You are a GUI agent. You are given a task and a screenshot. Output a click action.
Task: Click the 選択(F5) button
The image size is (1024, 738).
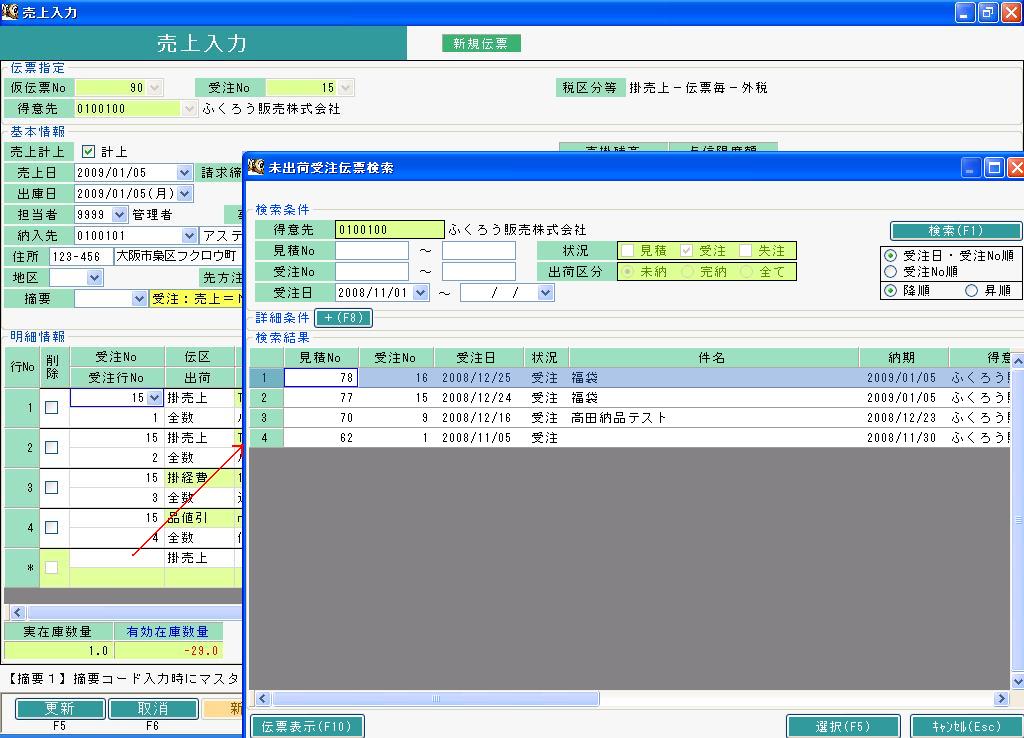click(843, 726)
